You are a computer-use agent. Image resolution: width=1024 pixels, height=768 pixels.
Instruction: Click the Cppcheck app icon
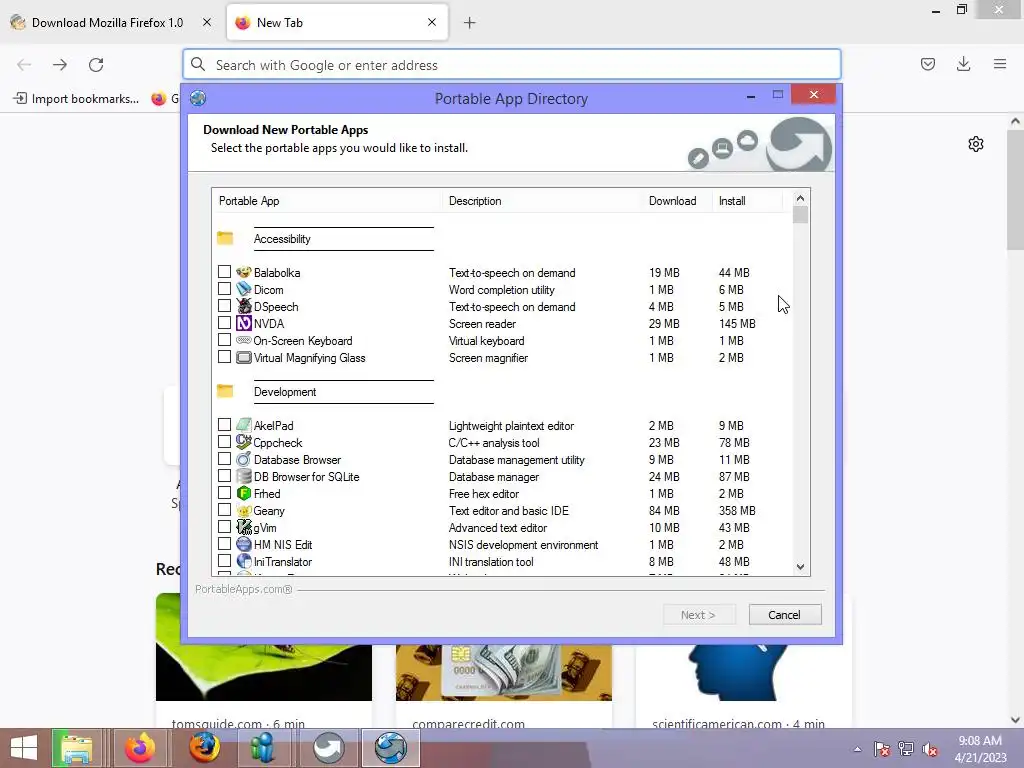(x=244, y=442)
